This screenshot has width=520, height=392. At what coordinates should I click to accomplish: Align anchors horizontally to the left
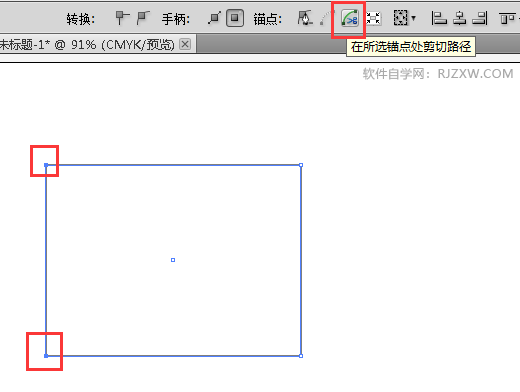[439, 18]
